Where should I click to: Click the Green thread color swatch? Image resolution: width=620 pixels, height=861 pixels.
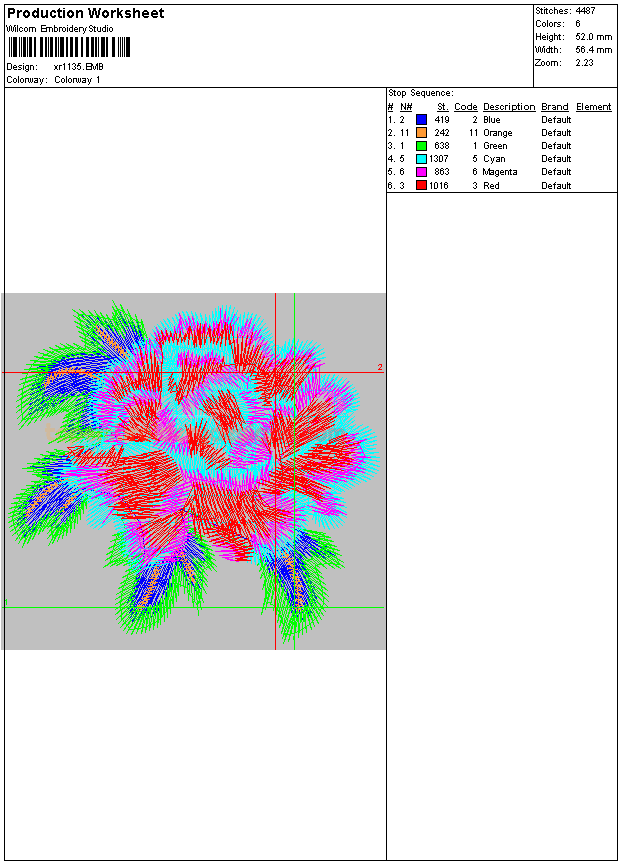421,146
